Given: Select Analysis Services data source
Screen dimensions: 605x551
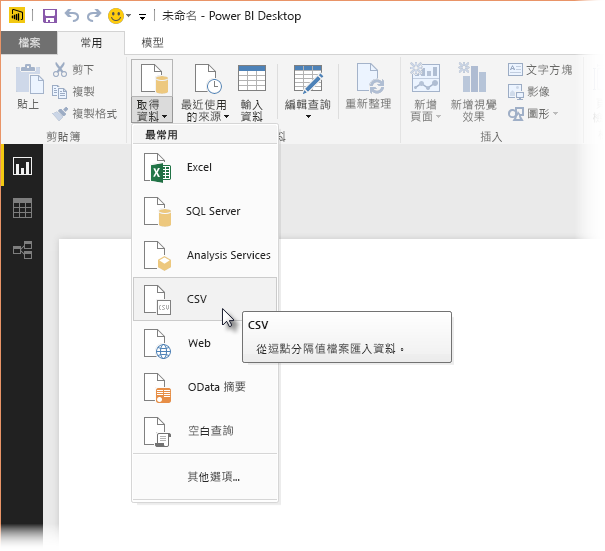Looking at the screenshot, I should [x=205, y=255].
